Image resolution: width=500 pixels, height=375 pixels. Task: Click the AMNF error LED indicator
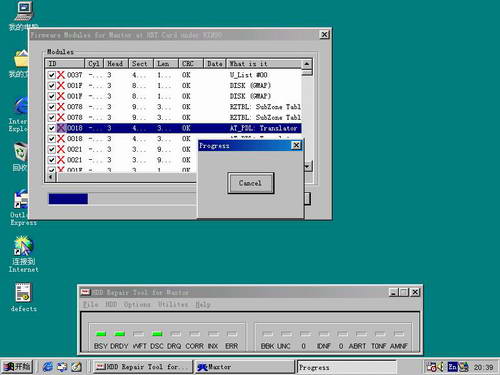click(x=399, y=334)
